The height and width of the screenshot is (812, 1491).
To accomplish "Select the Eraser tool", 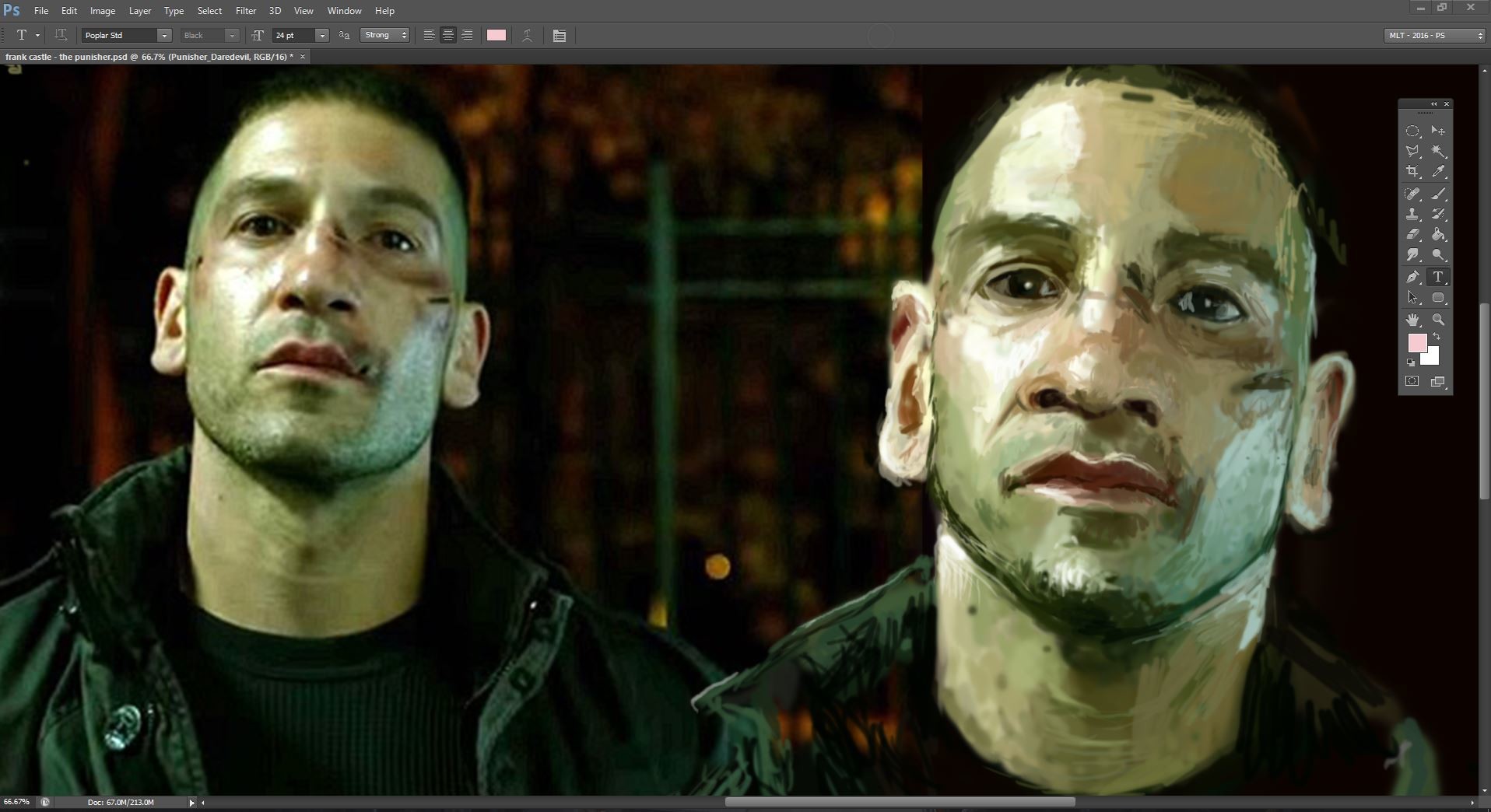I will (1412, 234).
